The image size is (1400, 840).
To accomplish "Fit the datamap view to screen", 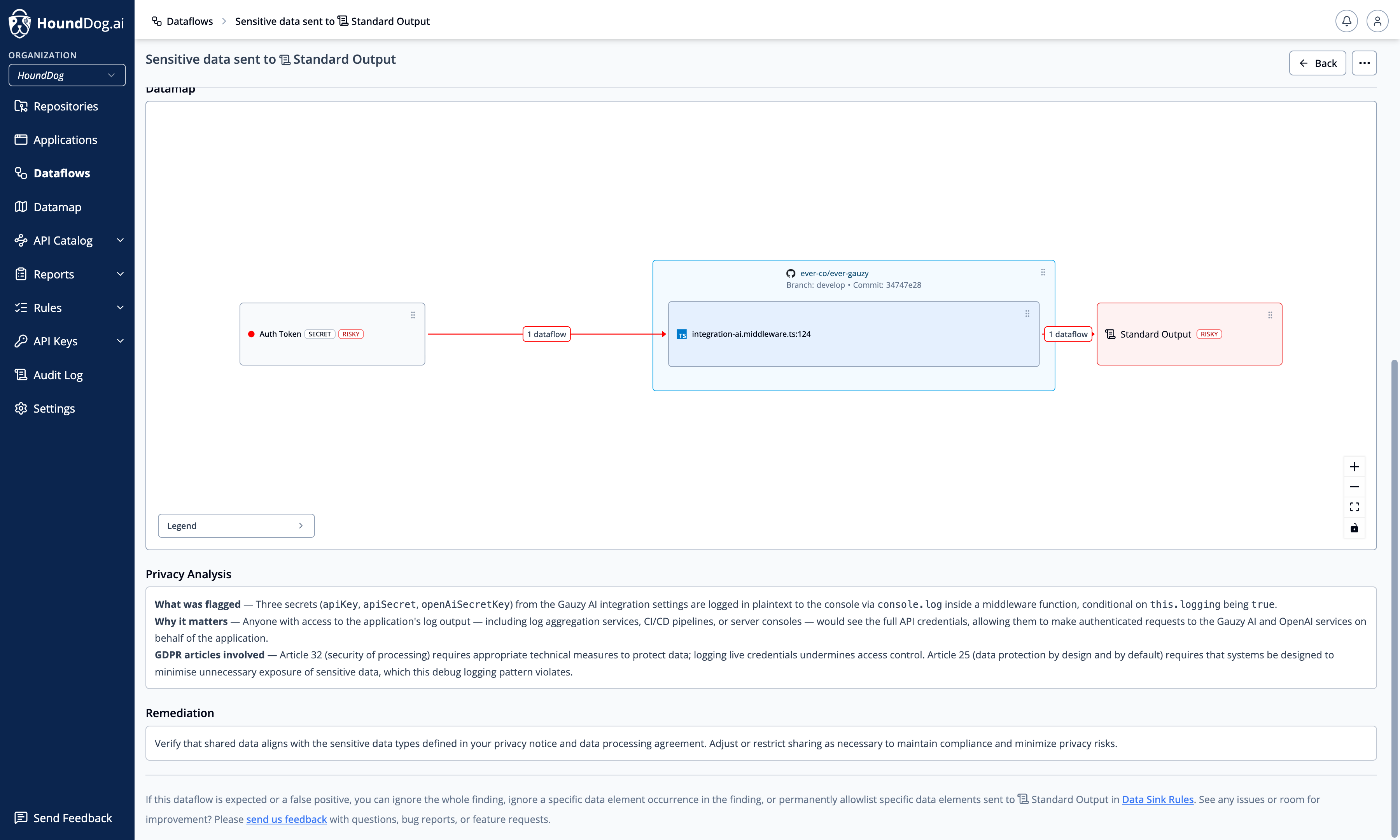I will (x=1354, y=507).
